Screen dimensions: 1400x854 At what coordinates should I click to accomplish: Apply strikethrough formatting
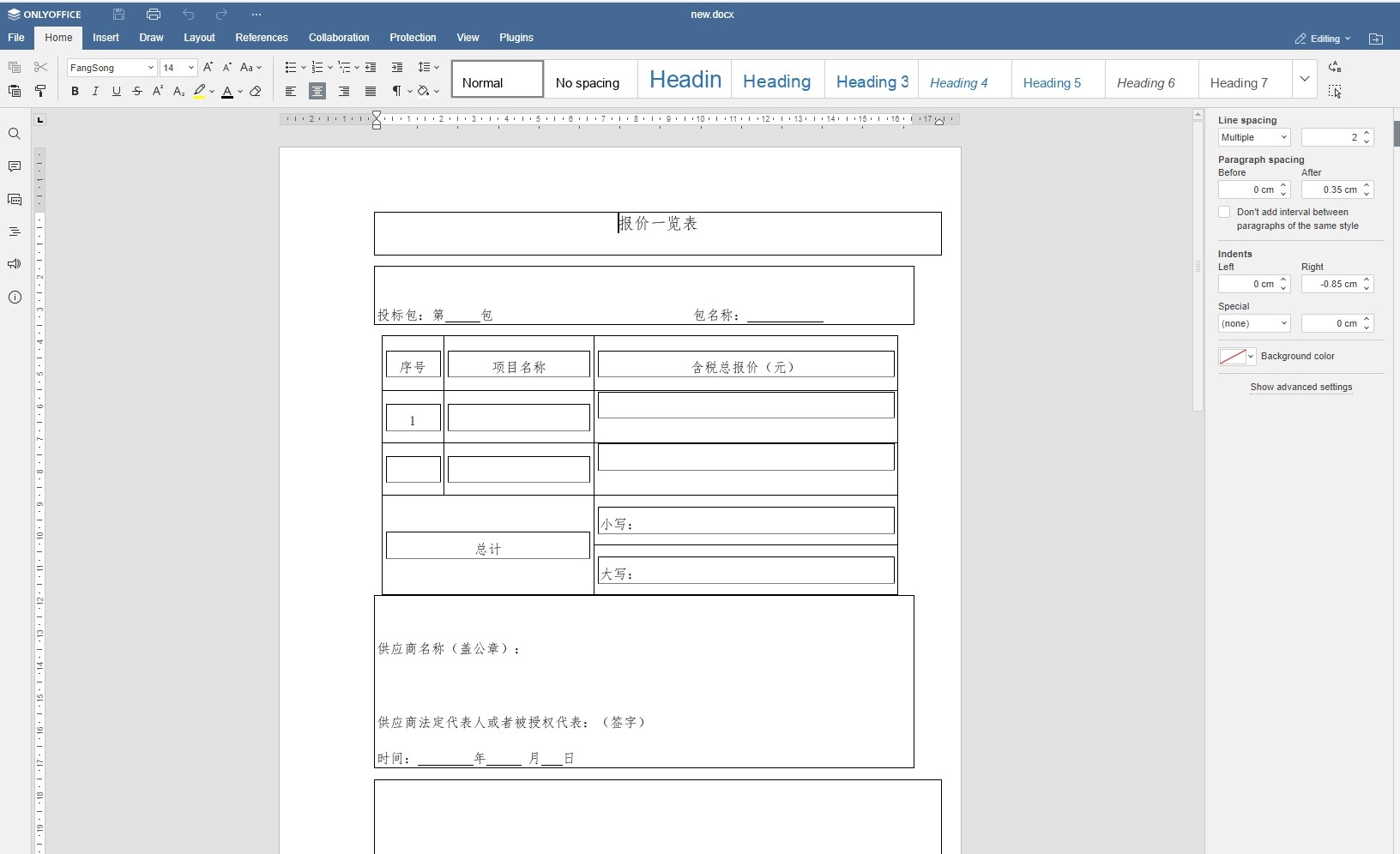pos(137,91)
